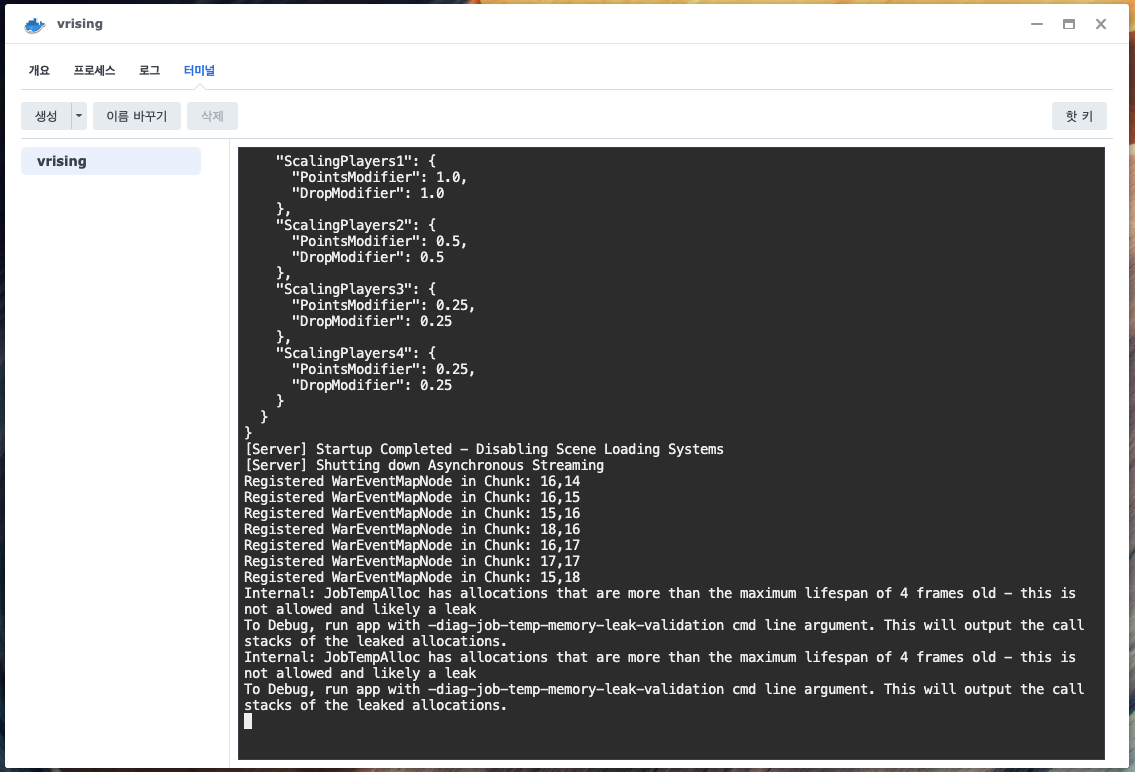Select the 터미널 tab

199,70
